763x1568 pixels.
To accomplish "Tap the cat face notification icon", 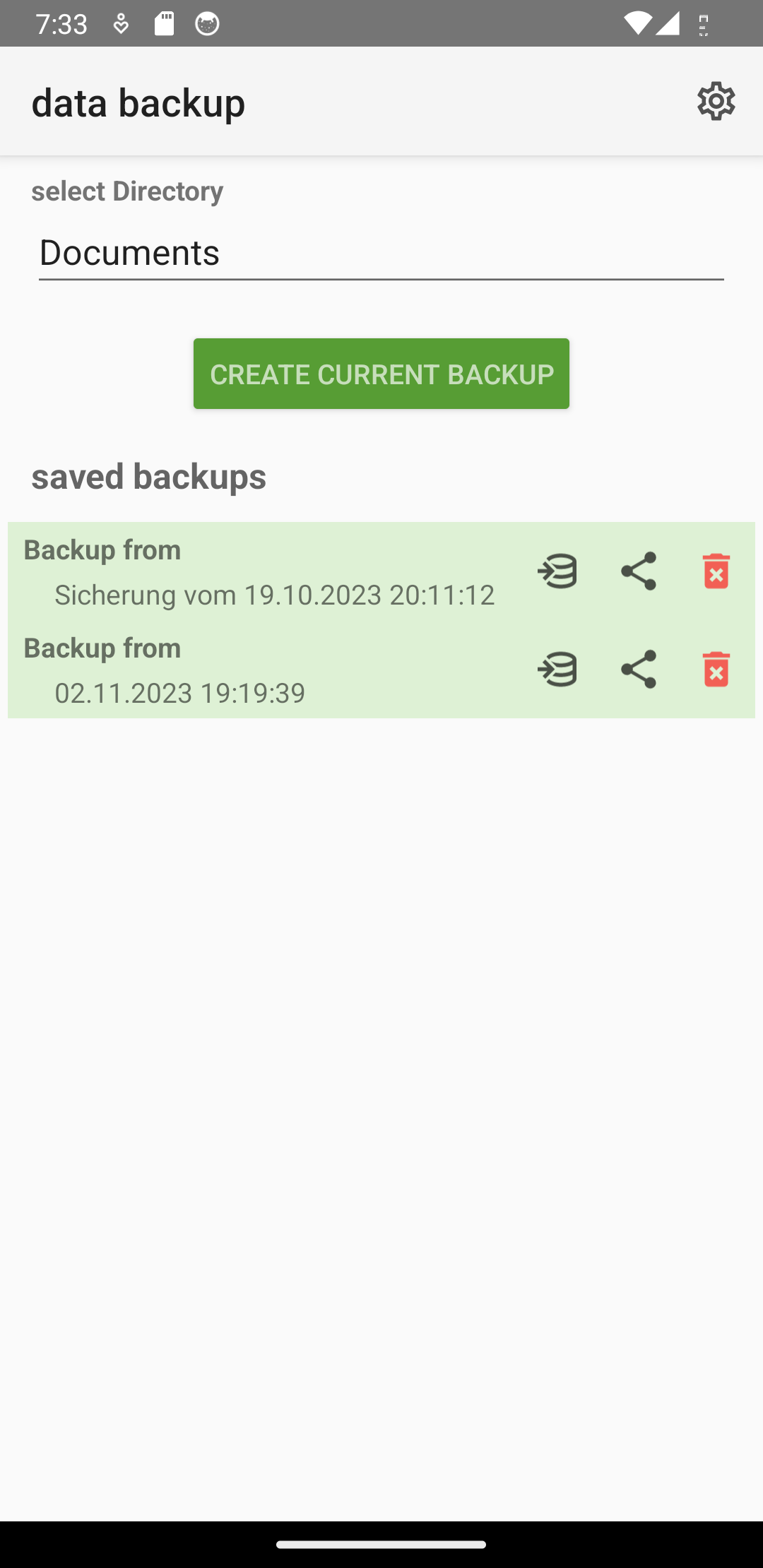I will (x=207, y=24).
